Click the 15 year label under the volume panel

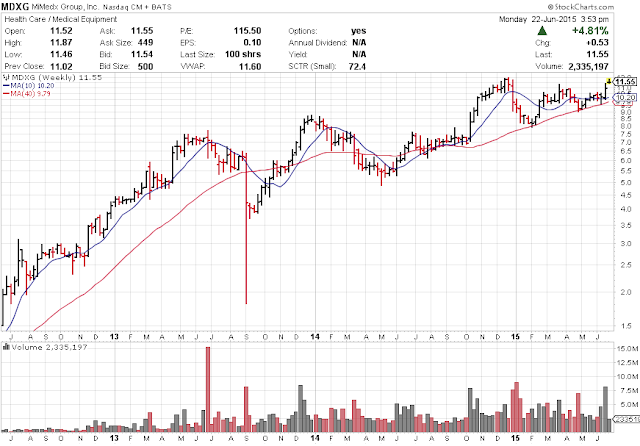[516, 438]
